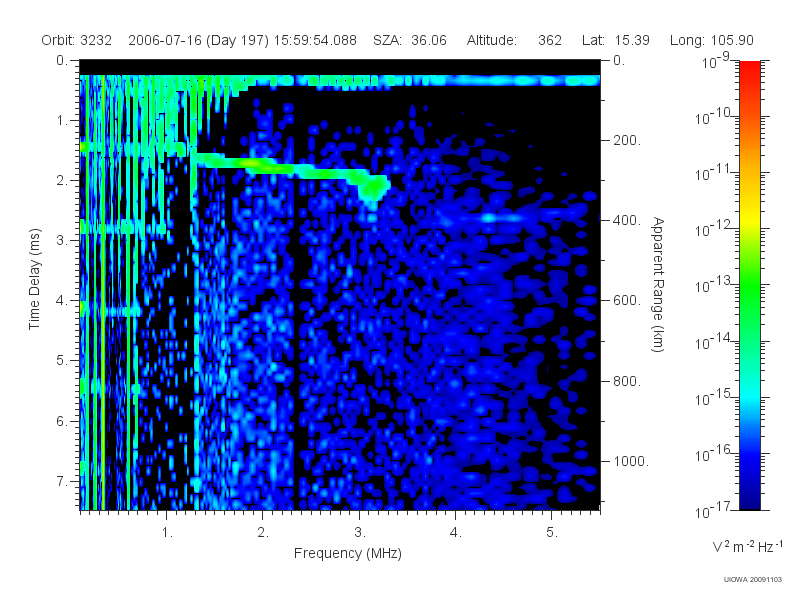
Task: Click the '600.' apparent range tick label
Action: tap(627, 301)
